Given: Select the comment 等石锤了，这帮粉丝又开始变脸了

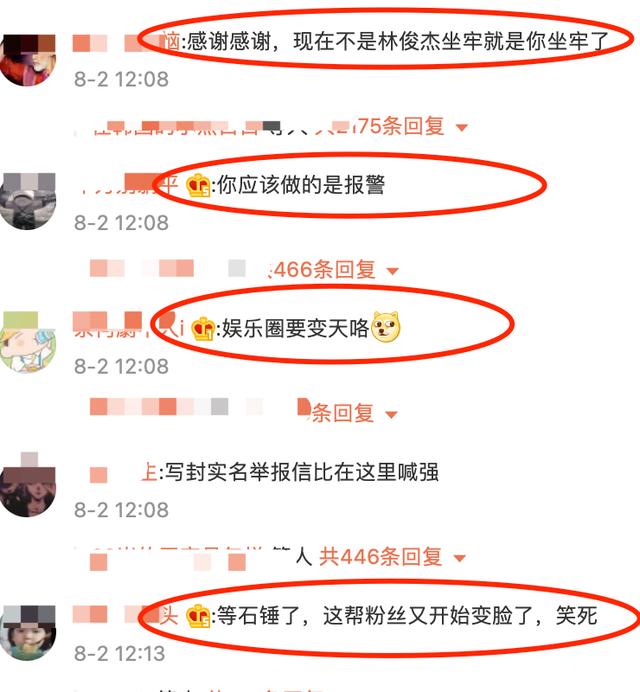Looking at the screenshot, I should 407,616.
